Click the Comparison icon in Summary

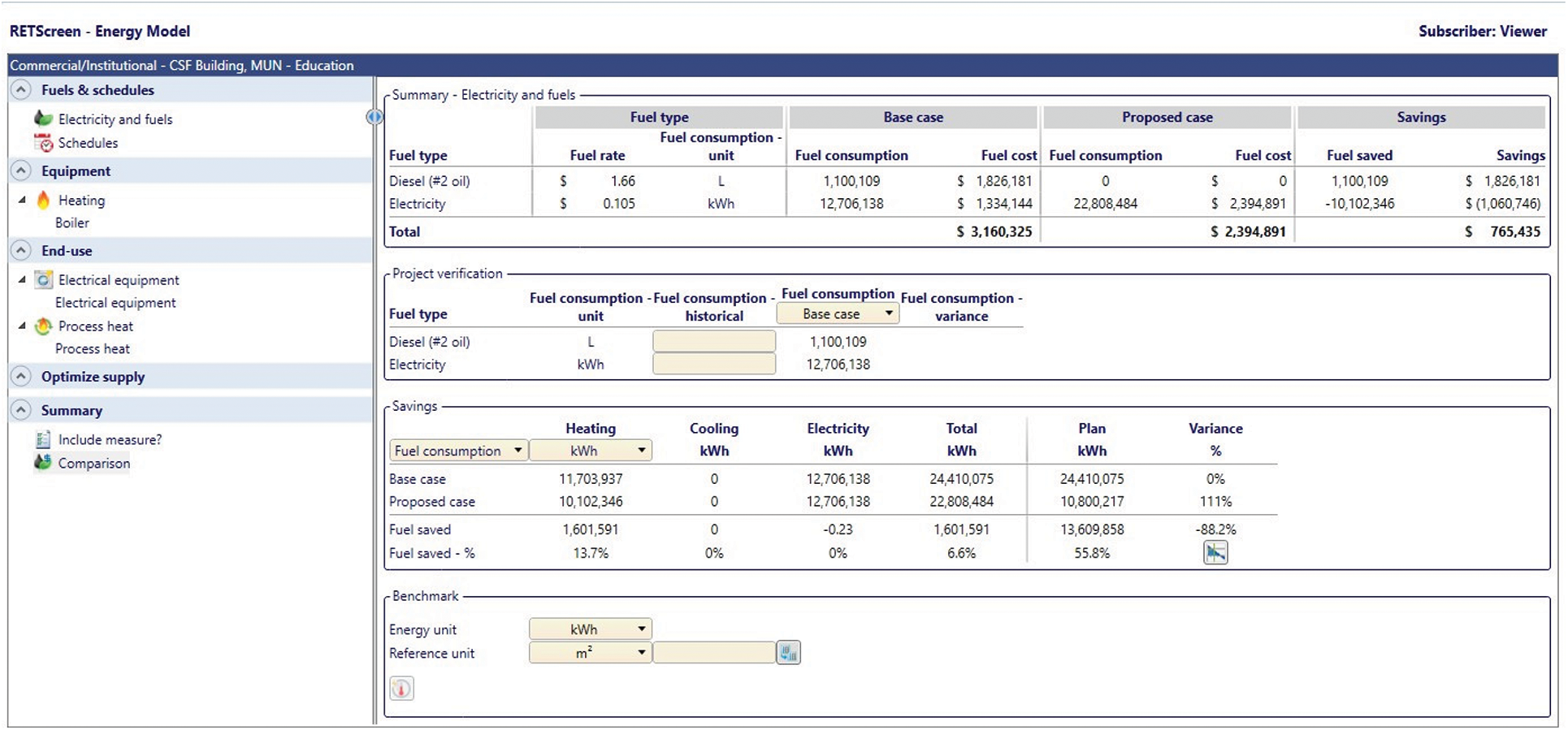(x=43, y=463)
